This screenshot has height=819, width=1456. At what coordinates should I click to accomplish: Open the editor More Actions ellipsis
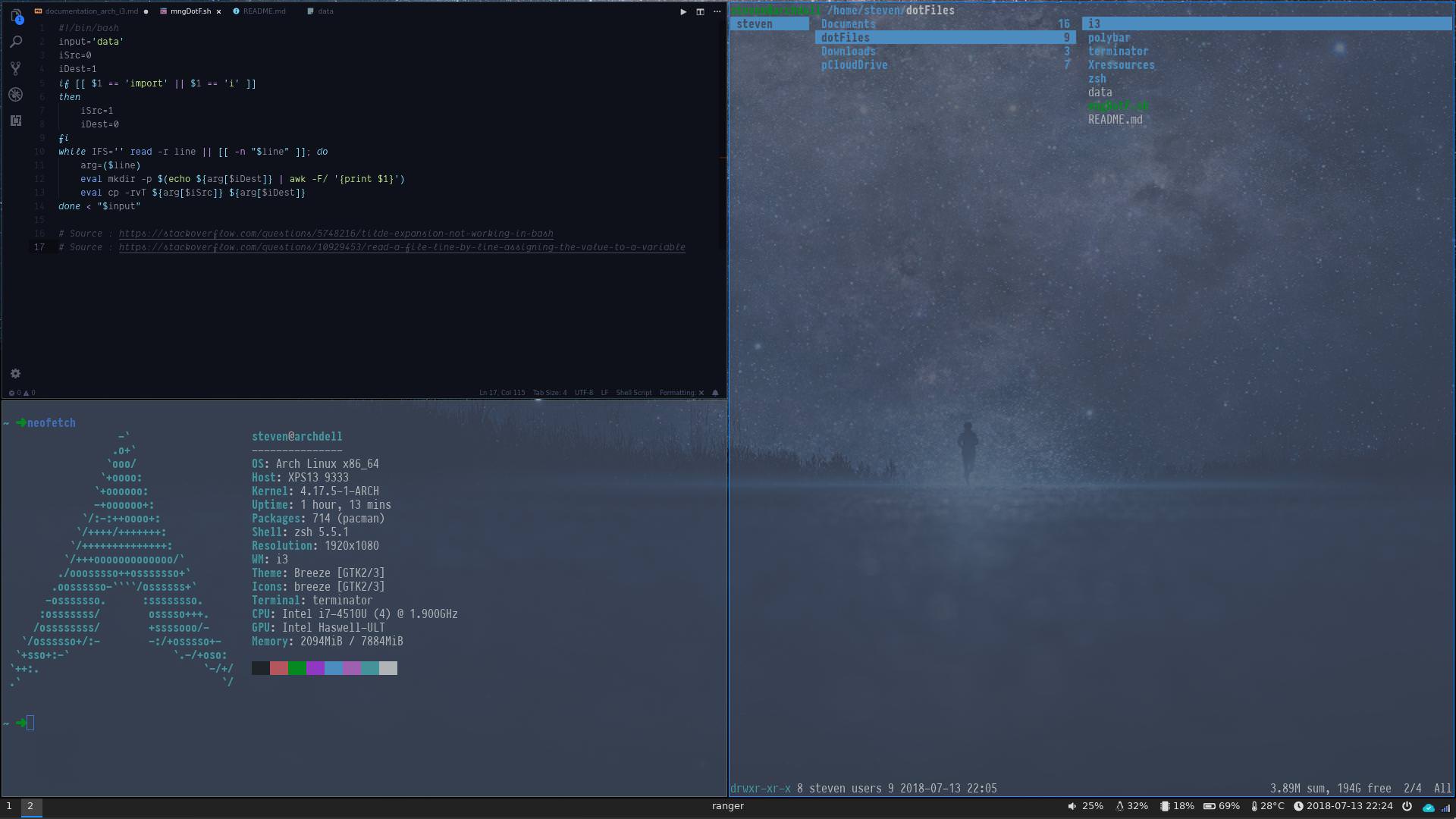pos(717,11)
